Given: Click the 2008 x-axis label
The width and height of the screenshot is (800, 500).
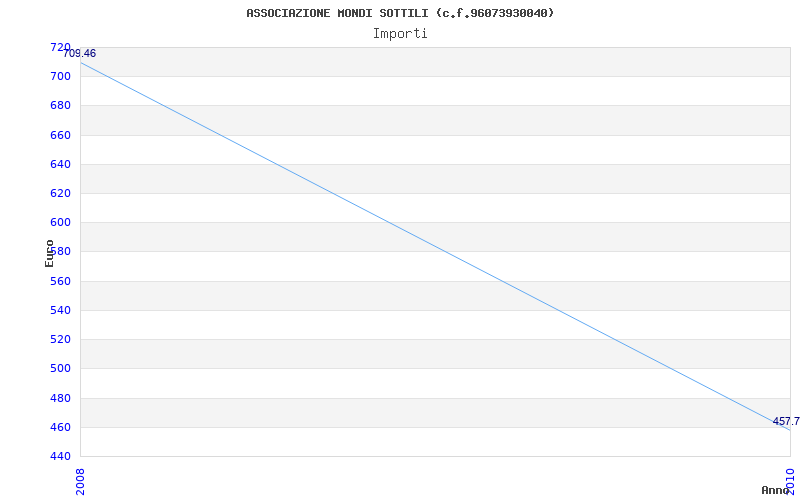Looking at the screenshot, I should tap(80, 482).
